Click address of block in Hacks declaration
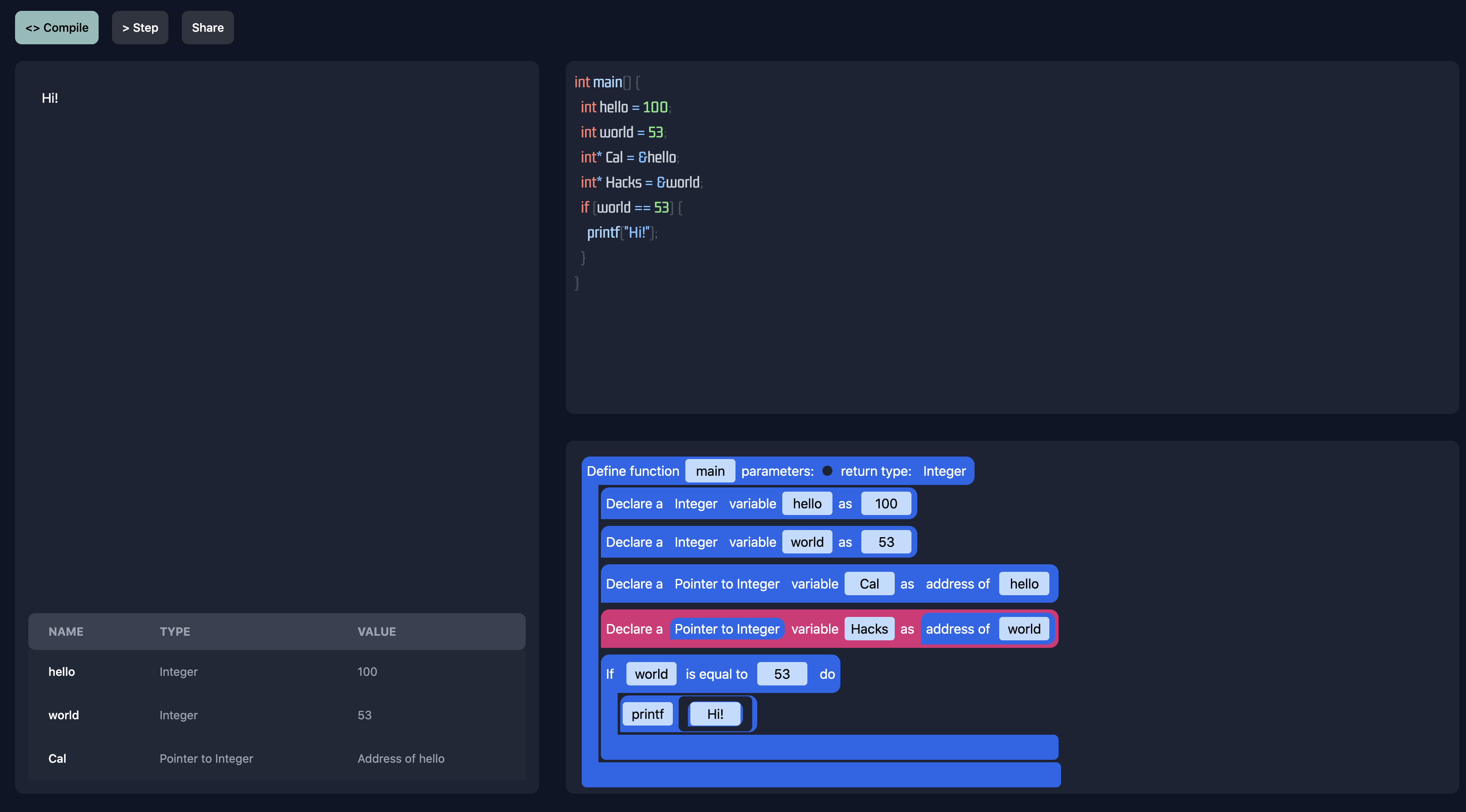This screenshot has height=812, width=1466. click(x=957, y=629)
